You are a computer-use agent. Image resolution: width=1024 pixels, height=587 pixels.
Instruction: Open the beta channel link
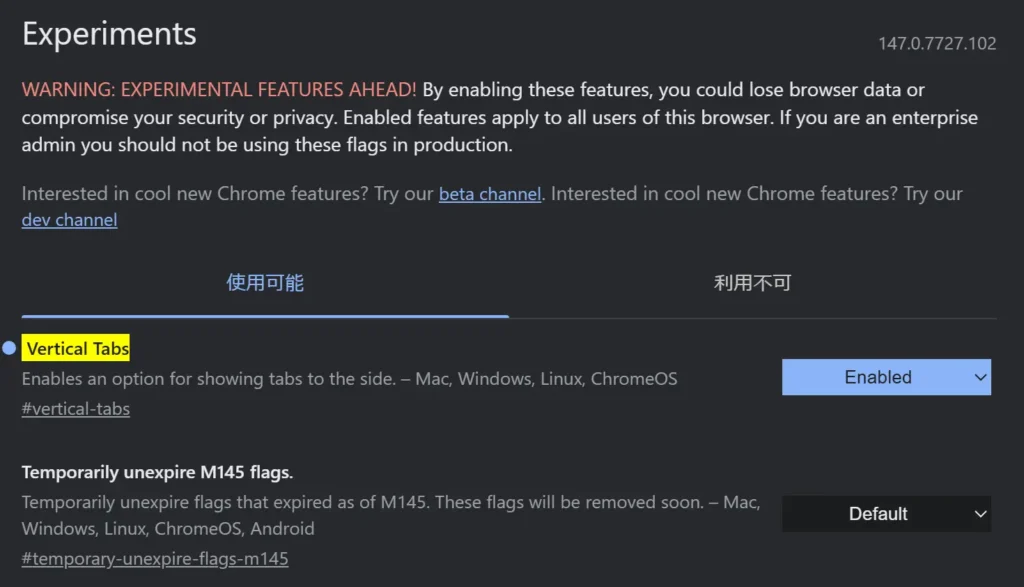tap(490, 194)
